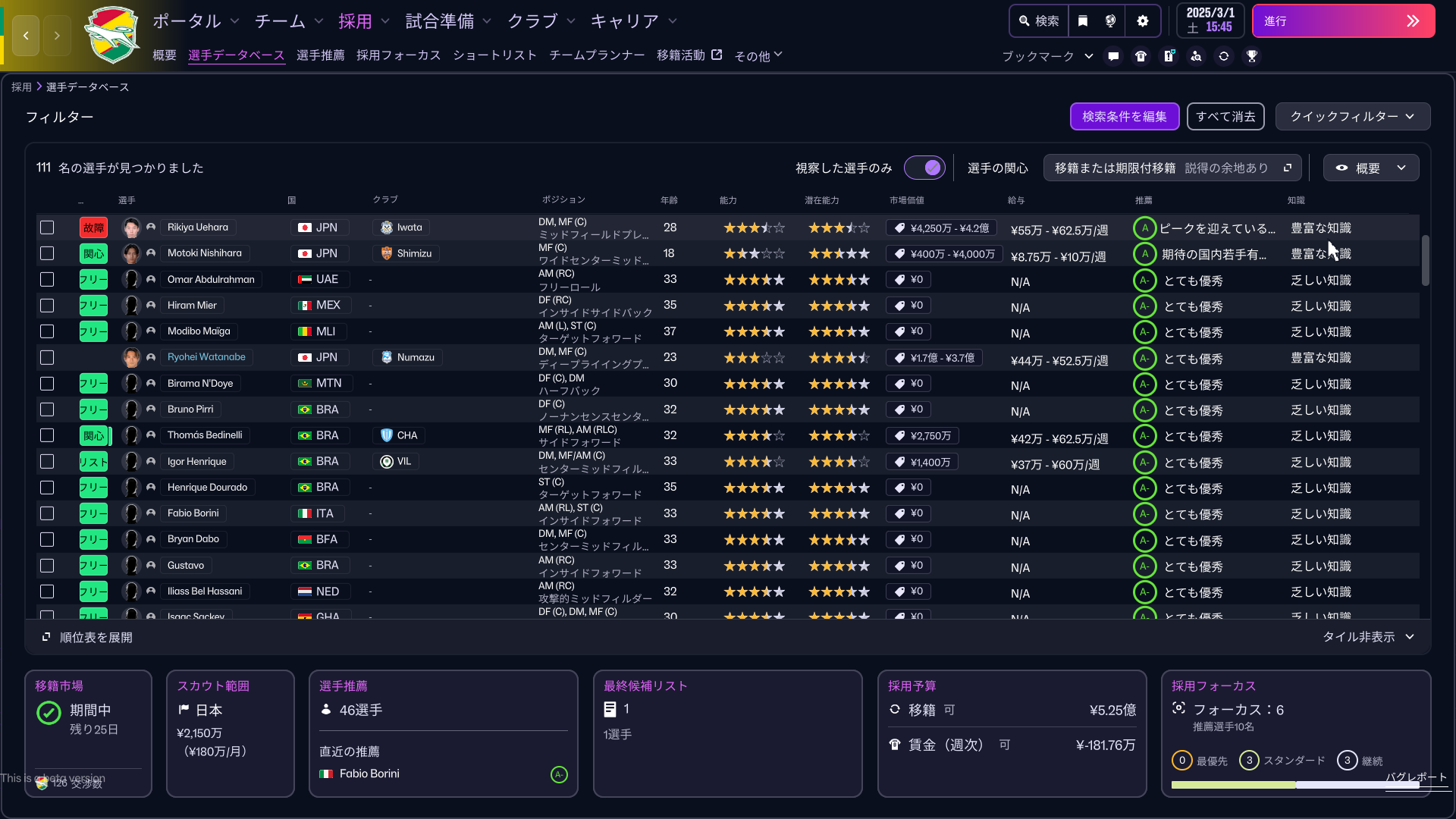This screenshot has width=1456, height=819.
Task: Open the ポータル menu
Action: [x=196, y=21]
